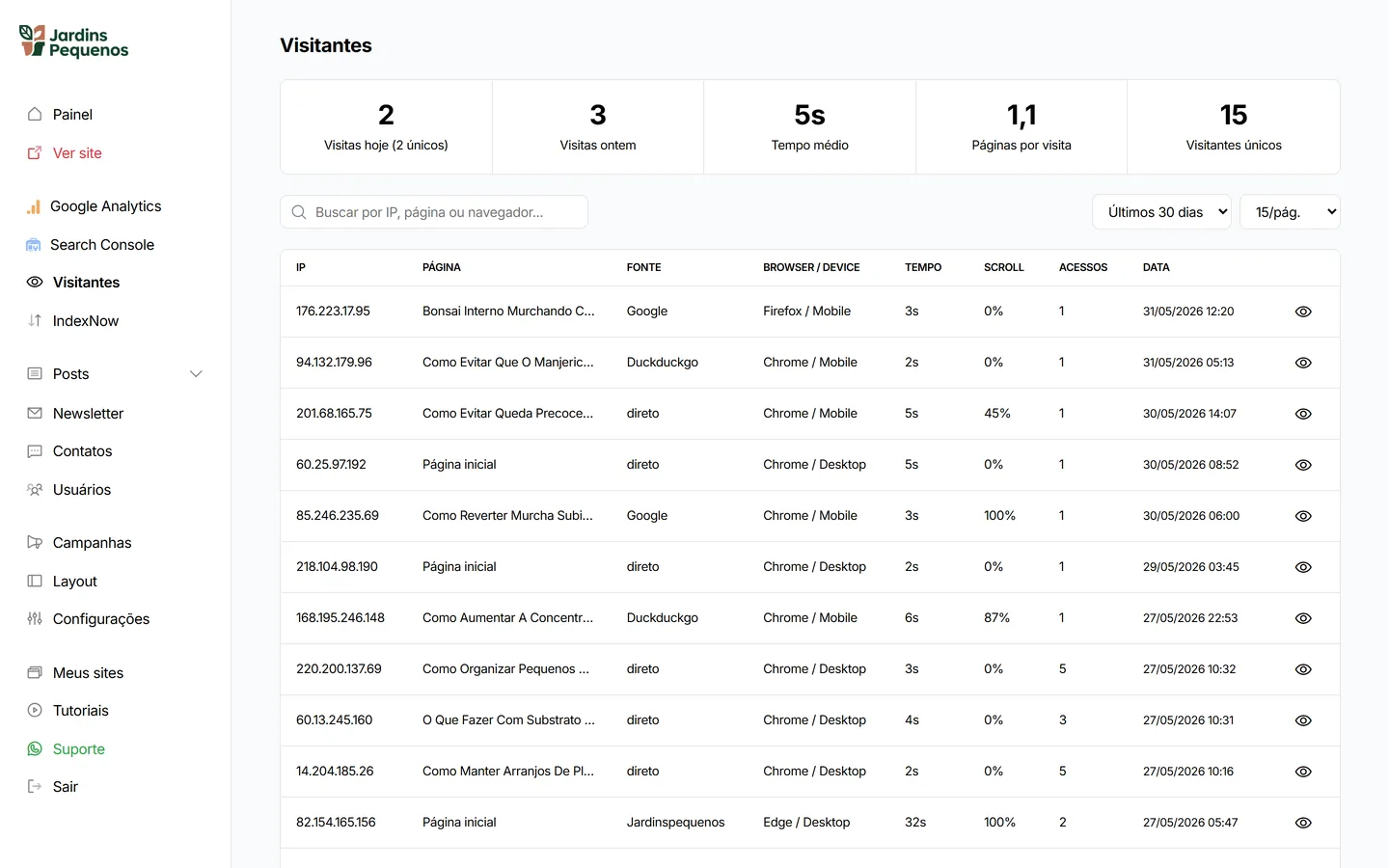Click browser cell 'Firefox / Mobile'
The width and height of the screenshot is (1389, 868).
806,312
